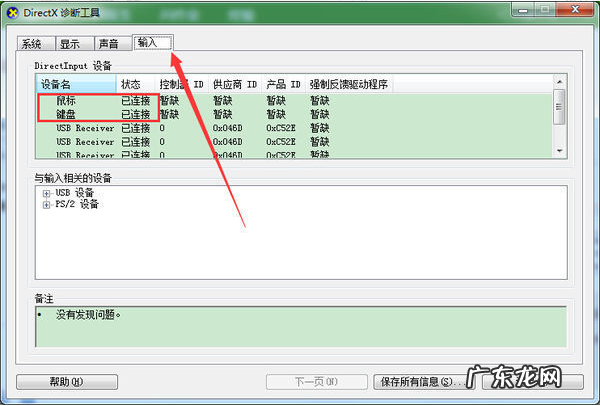Screen dimensions: 600x406
Task: Select the USB 设备 tree item label
Action: click(75, 192)
